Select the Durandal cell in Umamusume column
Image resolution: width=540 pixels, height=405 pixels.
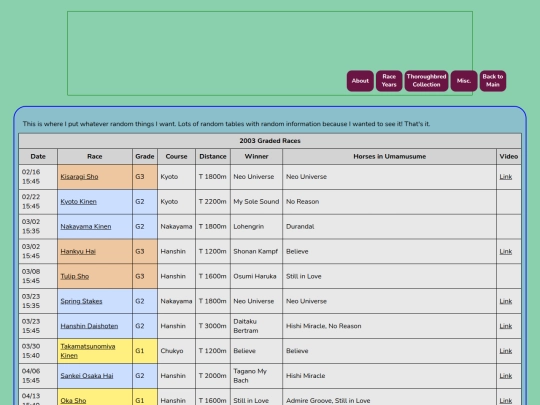coord(390,227)
